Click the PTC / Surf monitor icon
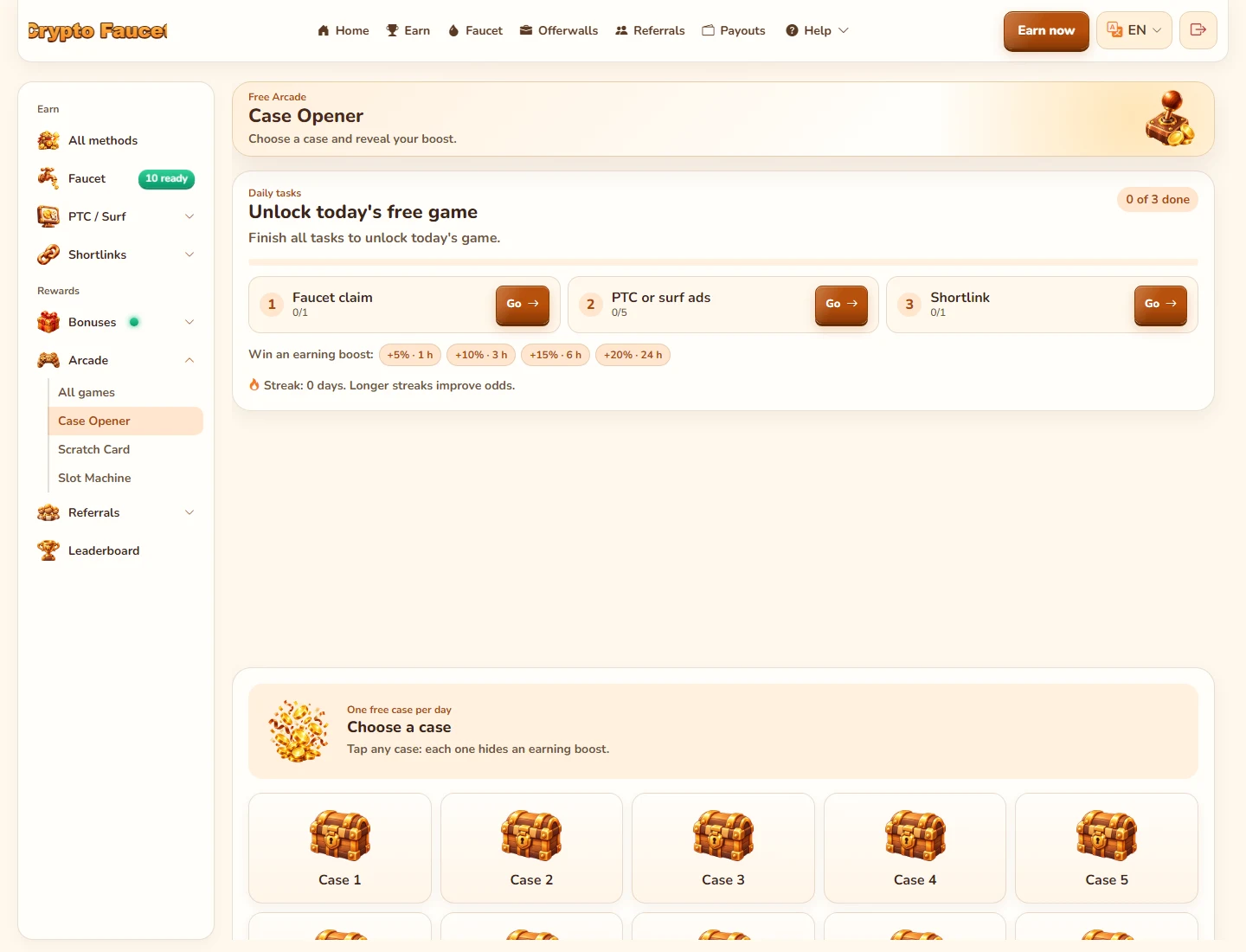1246x952 pixels. [48, 216]
